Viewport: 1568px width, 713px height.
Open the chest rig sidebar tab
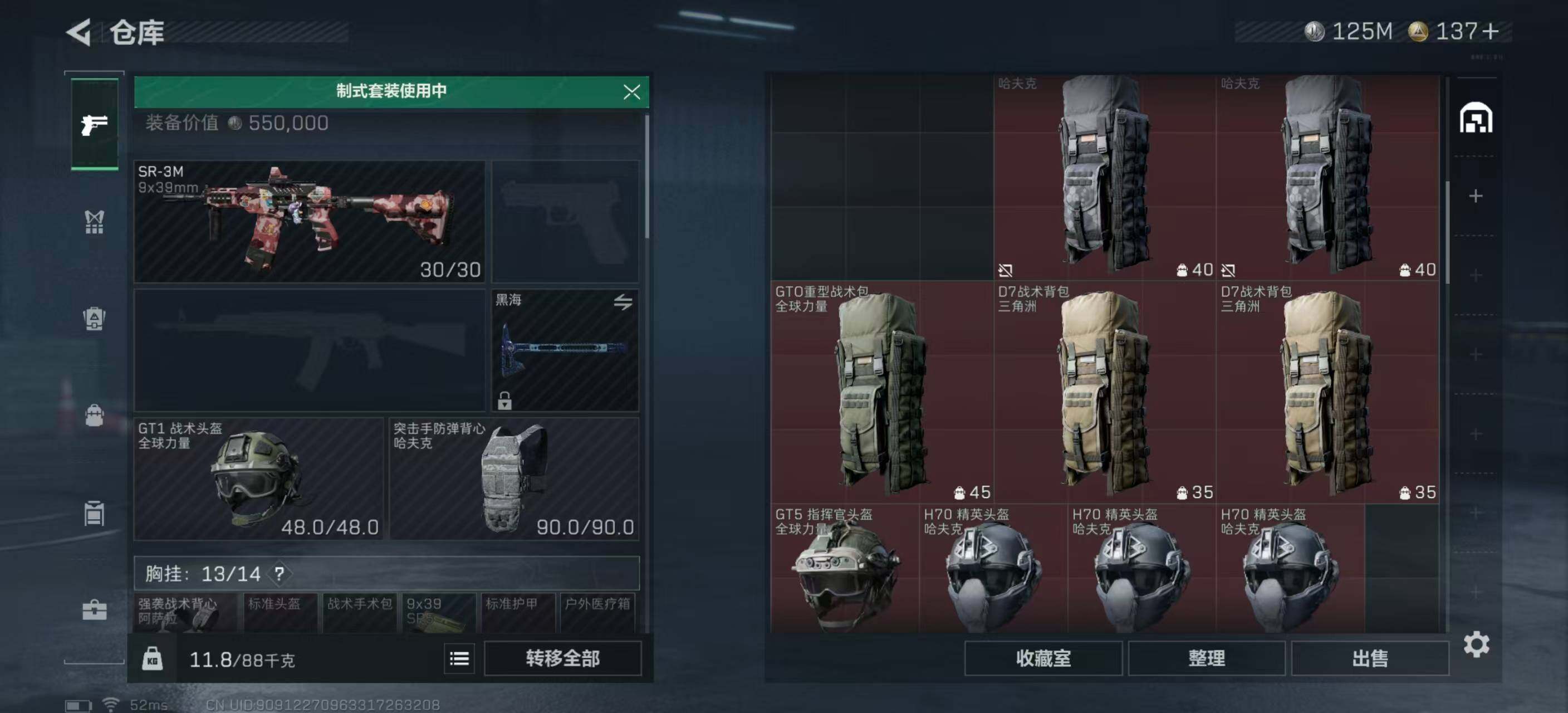pos(94,222)
